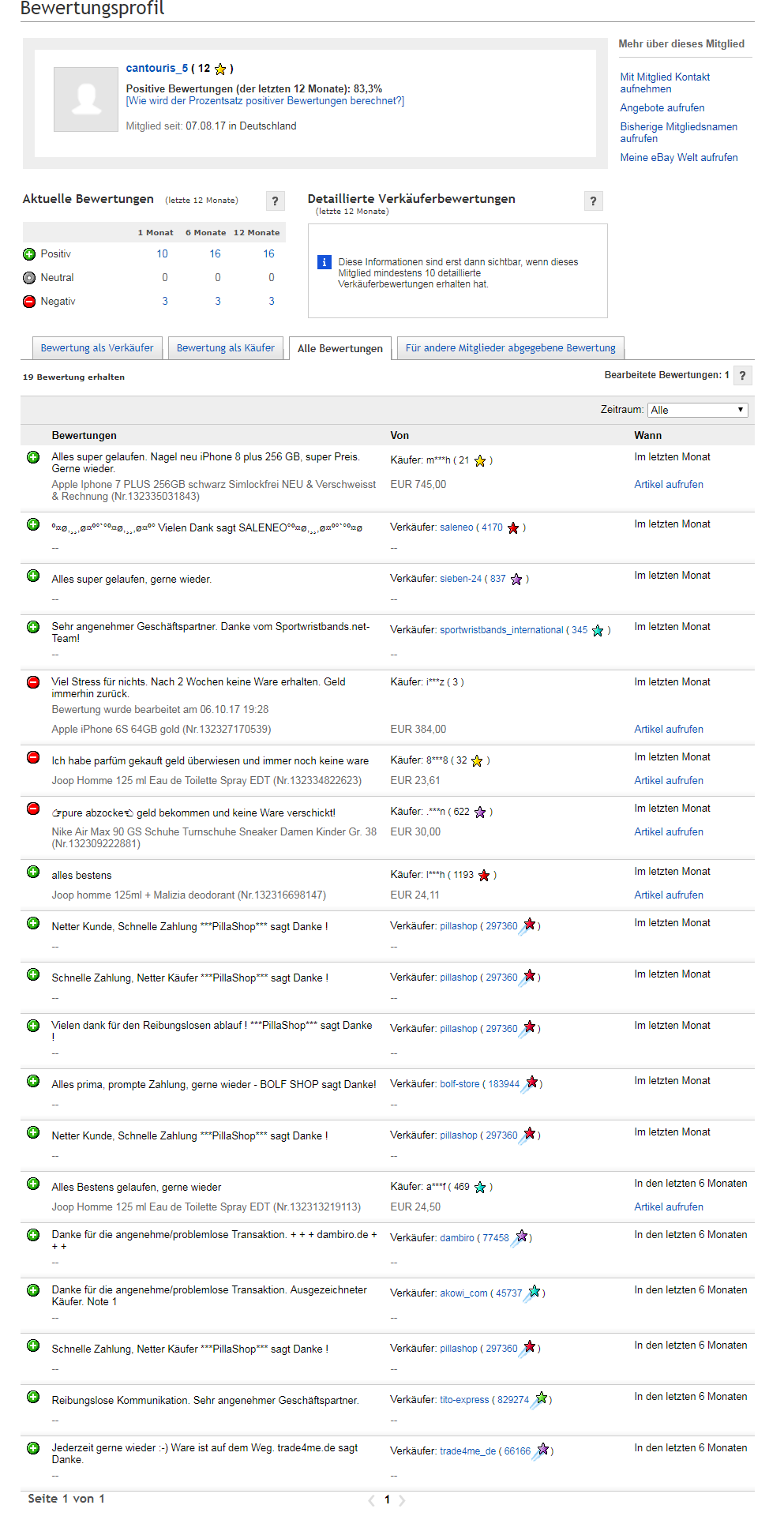Screen dimensions: 784x1520
Task: Open sportwristbands_international seller profile
Action: 501,630
